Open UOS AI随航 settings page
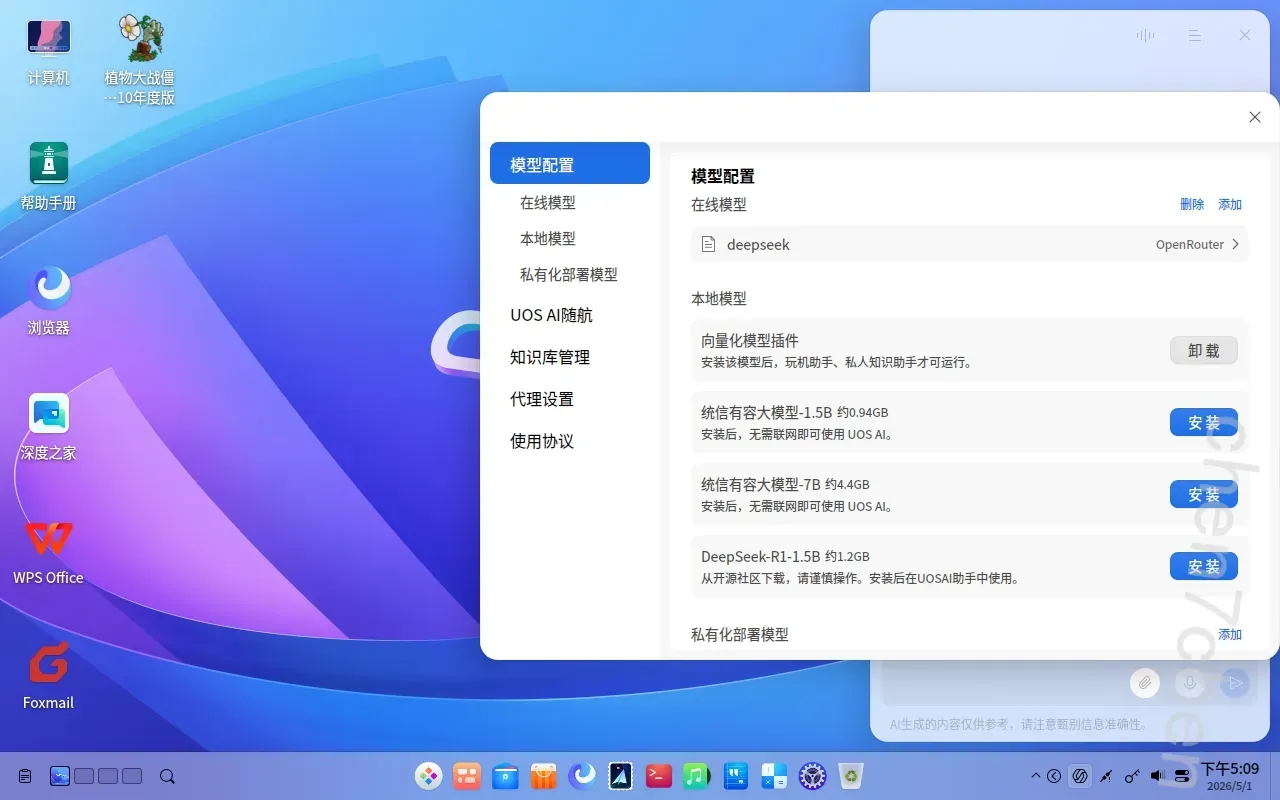 pos(551,315)
